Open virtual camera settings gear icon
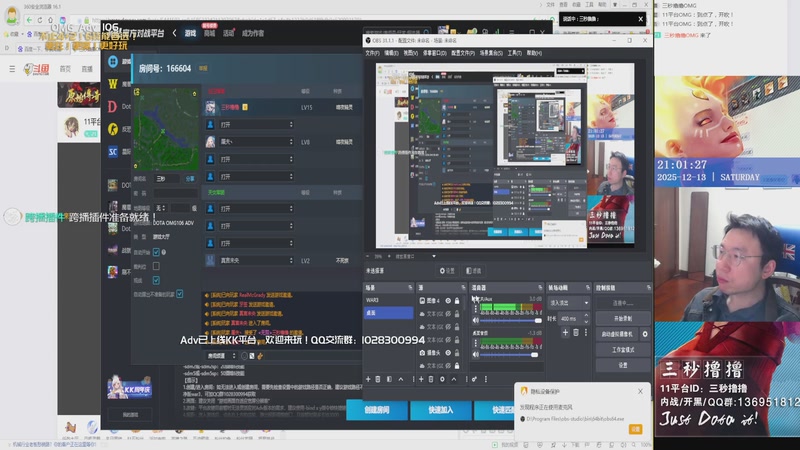Screen dimensions: 800x450 click(x=645, y=334)
